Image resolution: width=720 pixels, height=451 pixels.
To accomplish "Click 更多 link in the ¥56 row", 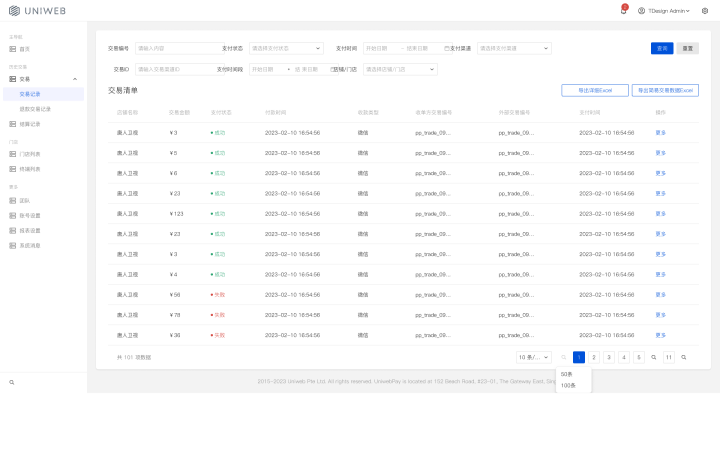I will [x=660, y=294].
